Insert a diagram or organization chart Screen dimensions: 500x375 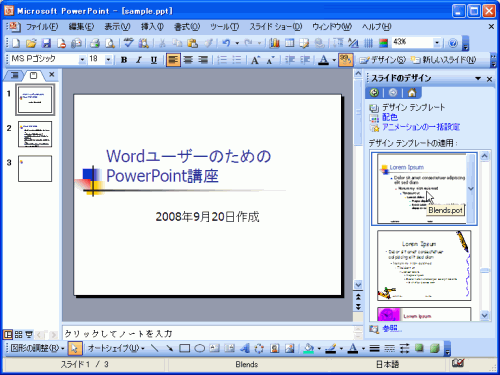pyautogui.click(x=259, y=348)
